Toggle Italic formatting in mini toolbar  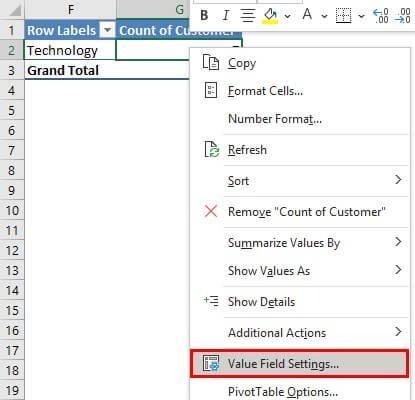pyautogui.click(x=226, y=15)
